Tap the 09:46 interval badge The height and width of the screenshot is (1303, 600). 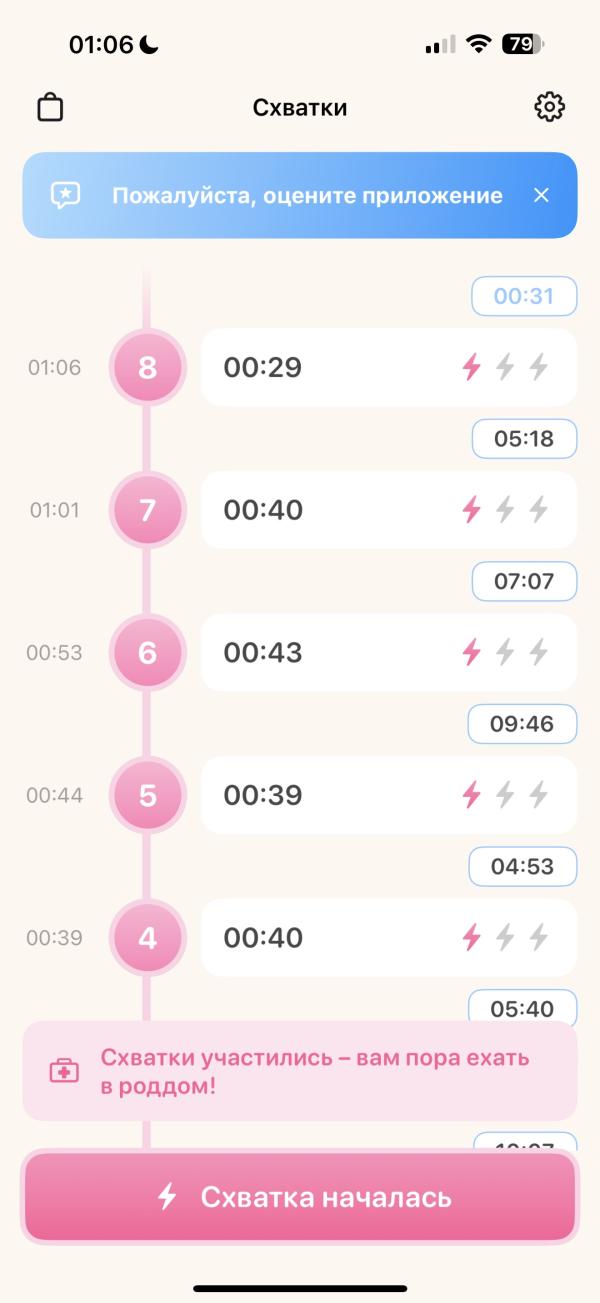[523, 724]
